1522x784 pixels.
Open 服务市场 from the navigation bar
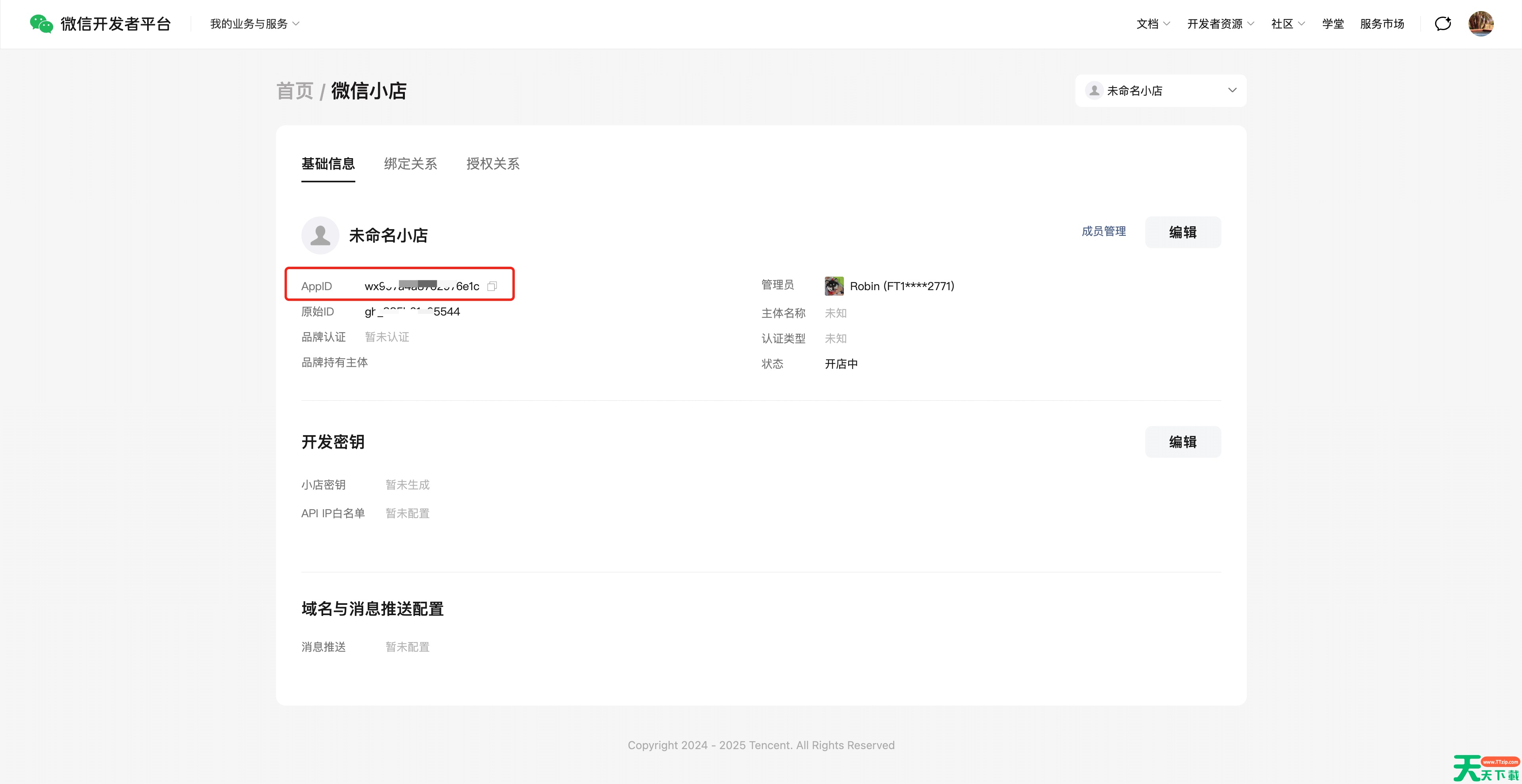(x=1382, y=24)
